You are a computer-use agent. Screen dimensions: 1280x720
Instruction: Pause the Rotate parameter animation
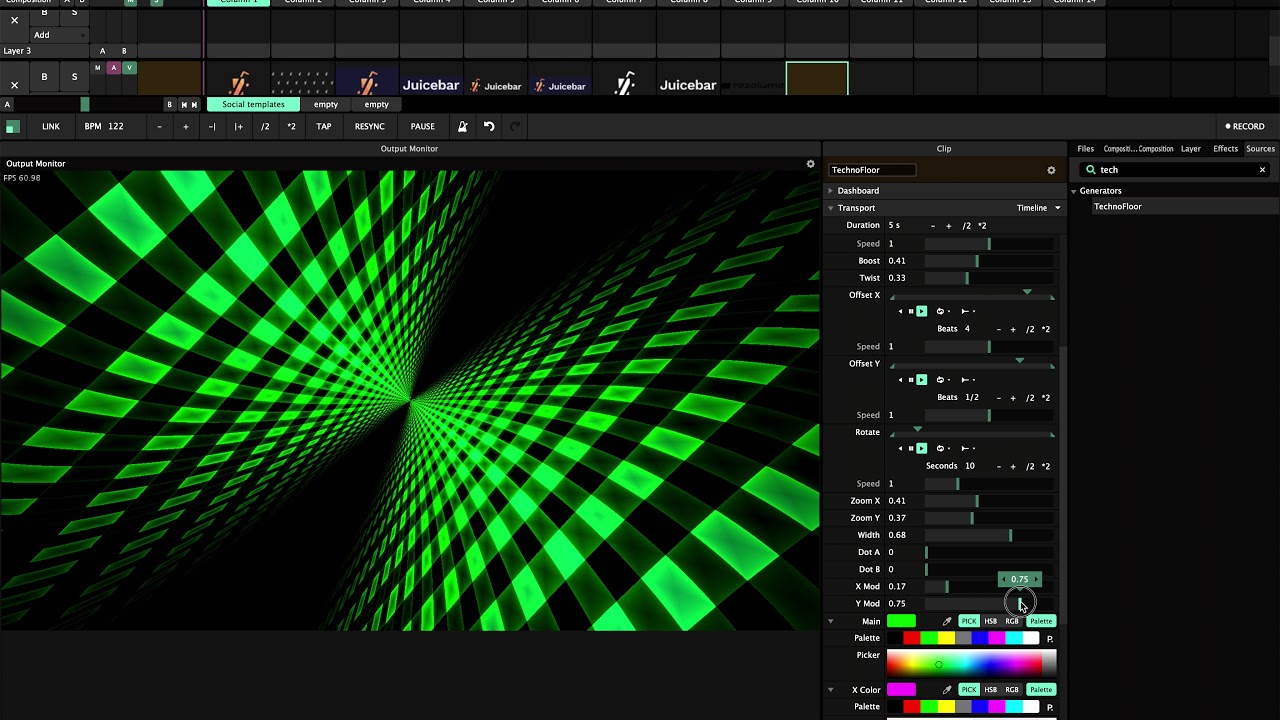point(910,448)
